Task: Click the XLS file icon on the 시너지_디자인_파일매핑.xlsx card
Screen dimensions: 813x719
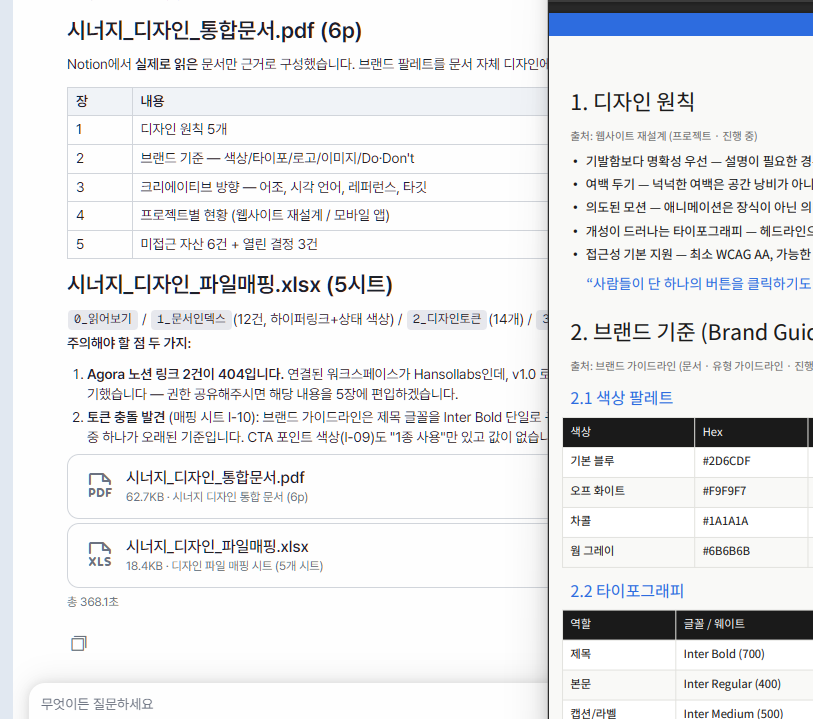Action: (100, 555)
